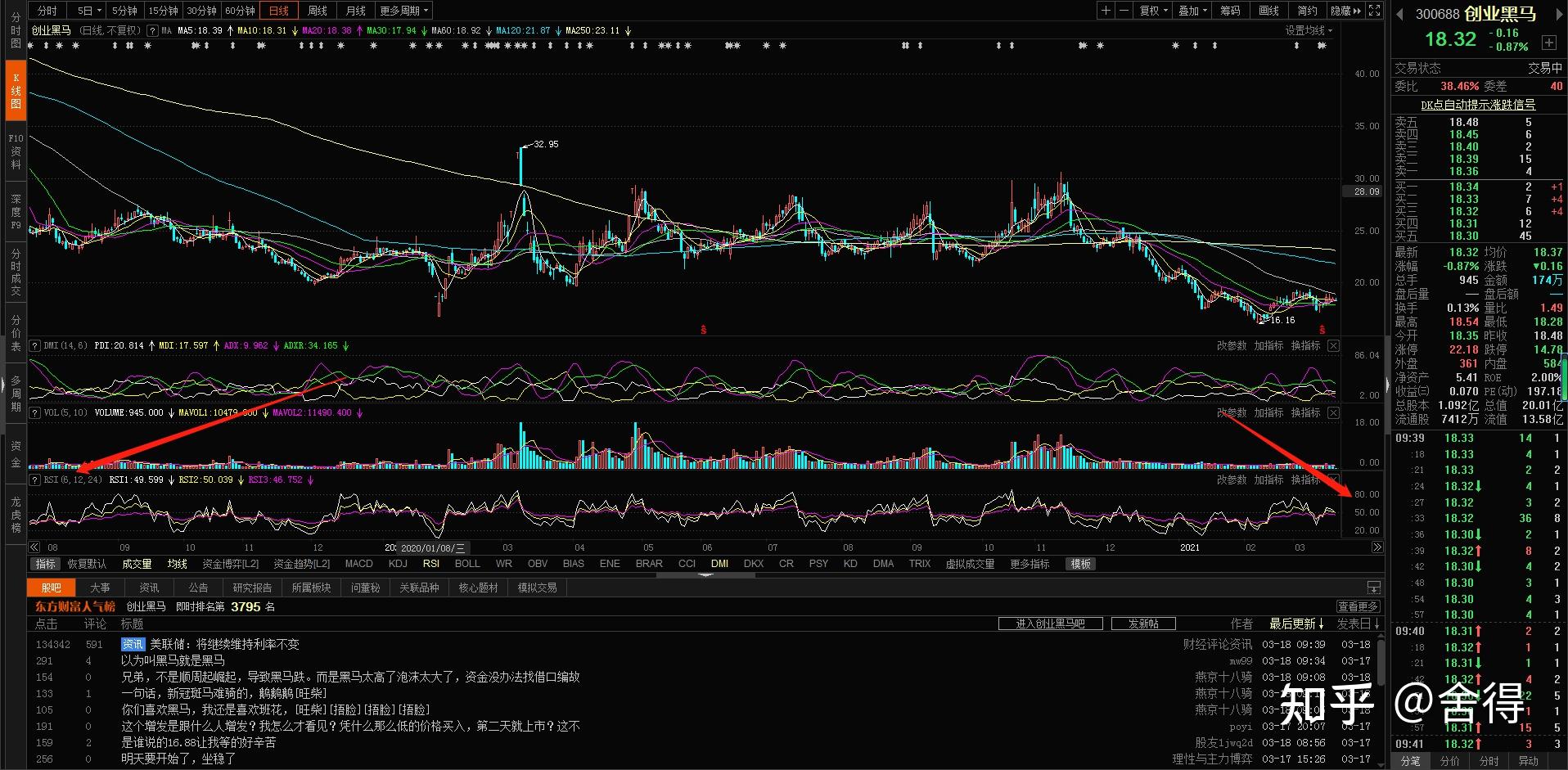Open help question mark for DMI indicator
This screenshot has width=1568, height=770.
34,345
